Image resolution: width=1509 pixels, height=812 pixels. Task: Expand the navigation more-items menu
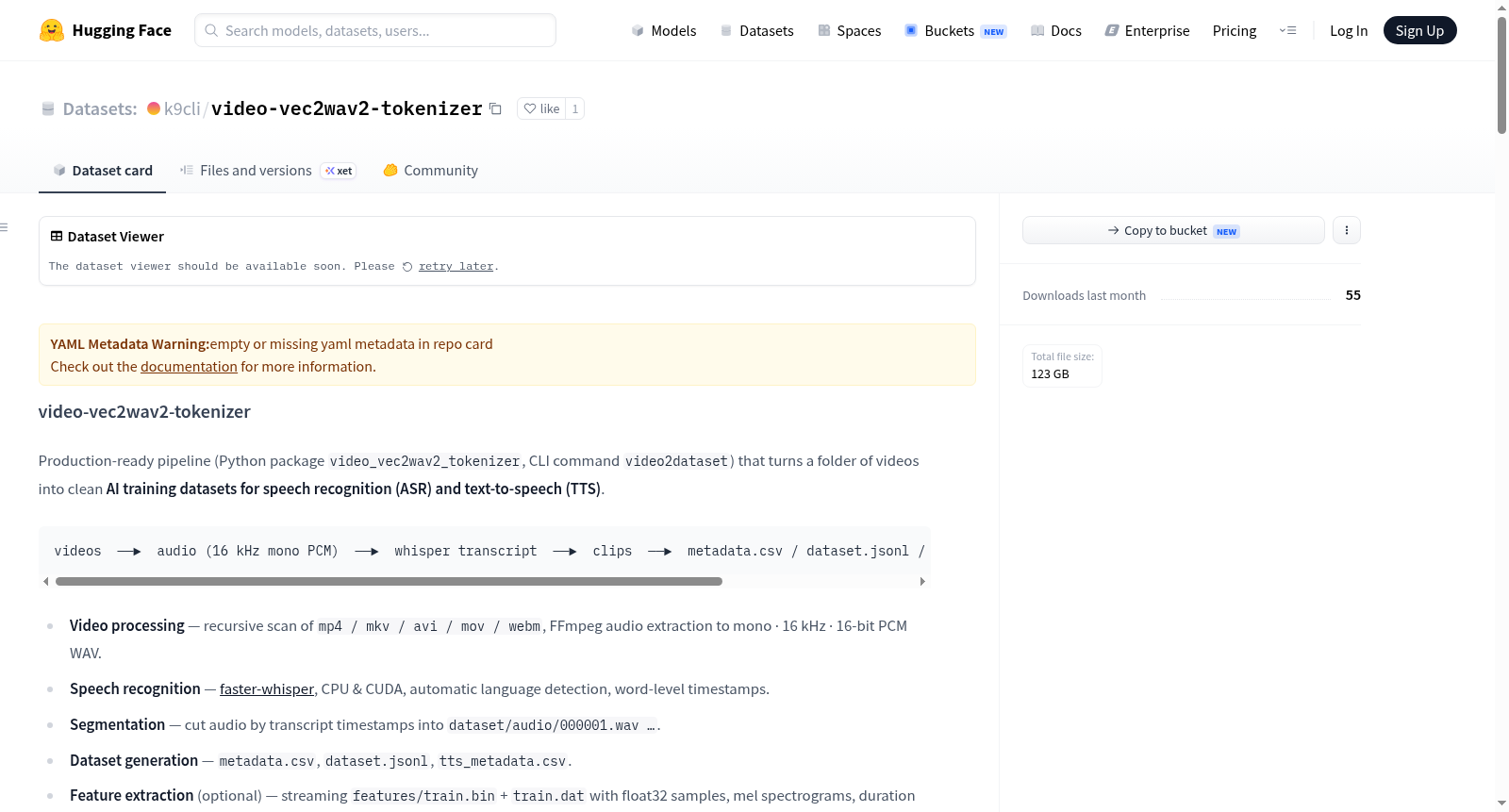coord(1287,30)
